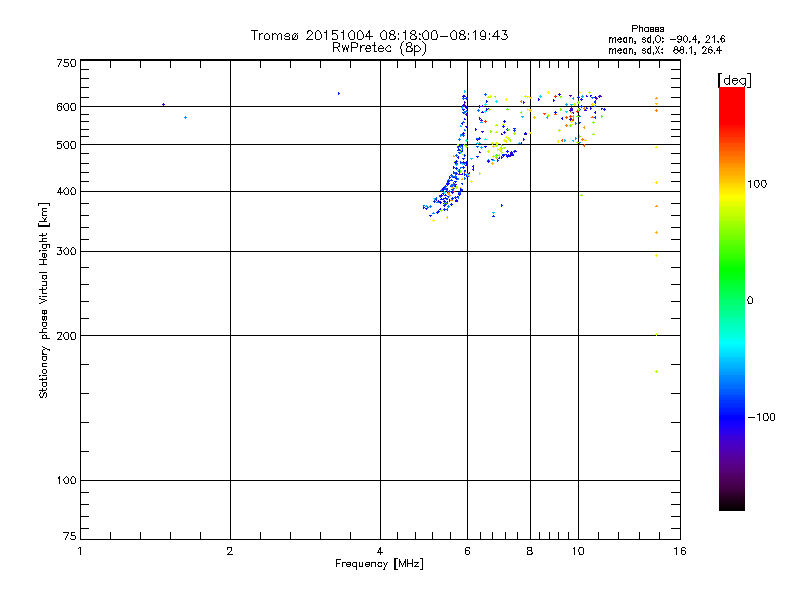
Task: Click the y-axis '300' tick label
Action: tap(67, 252)
